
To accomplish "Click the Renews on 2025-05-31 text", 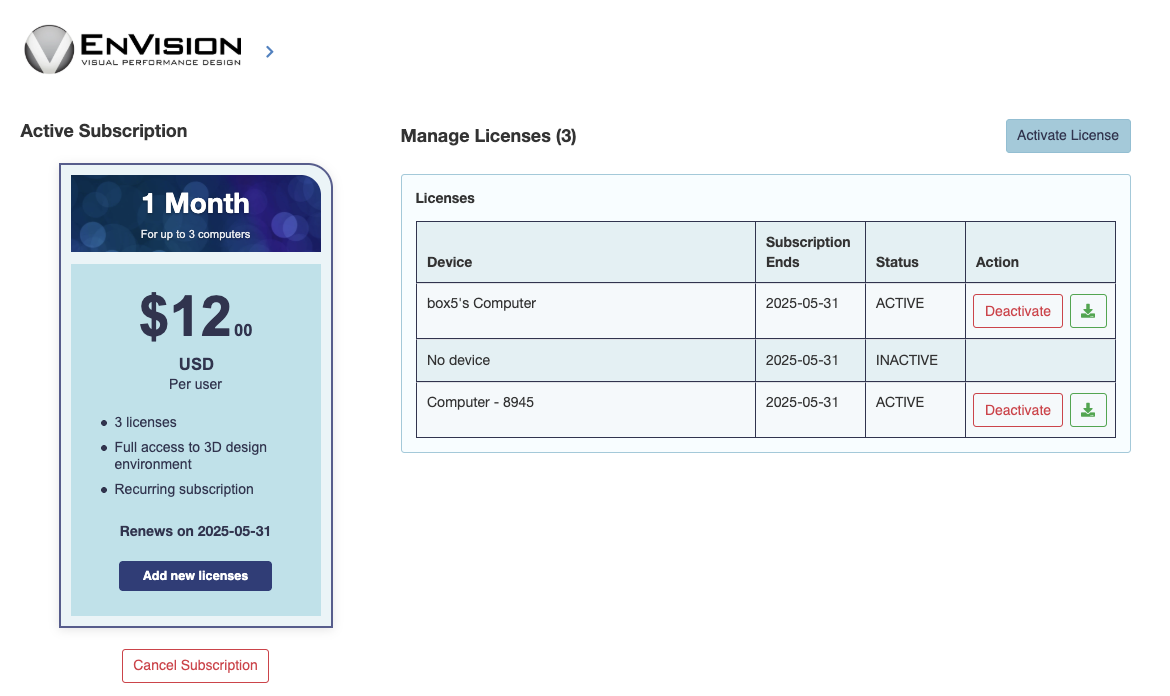I will pos(195,531).
